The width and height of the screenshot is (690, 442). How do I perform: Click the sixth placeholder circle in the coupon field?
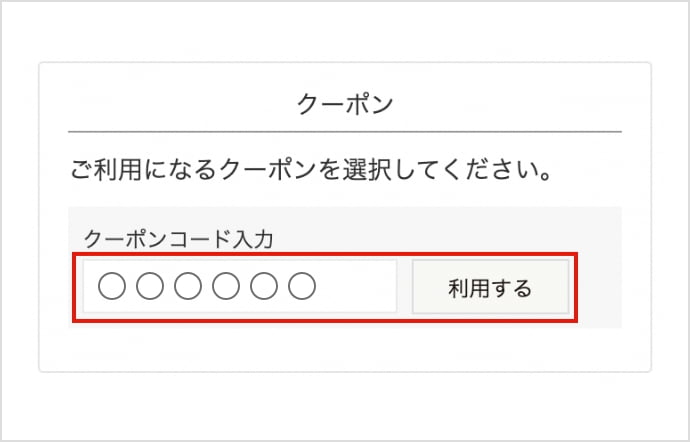(x=301, y=288)
